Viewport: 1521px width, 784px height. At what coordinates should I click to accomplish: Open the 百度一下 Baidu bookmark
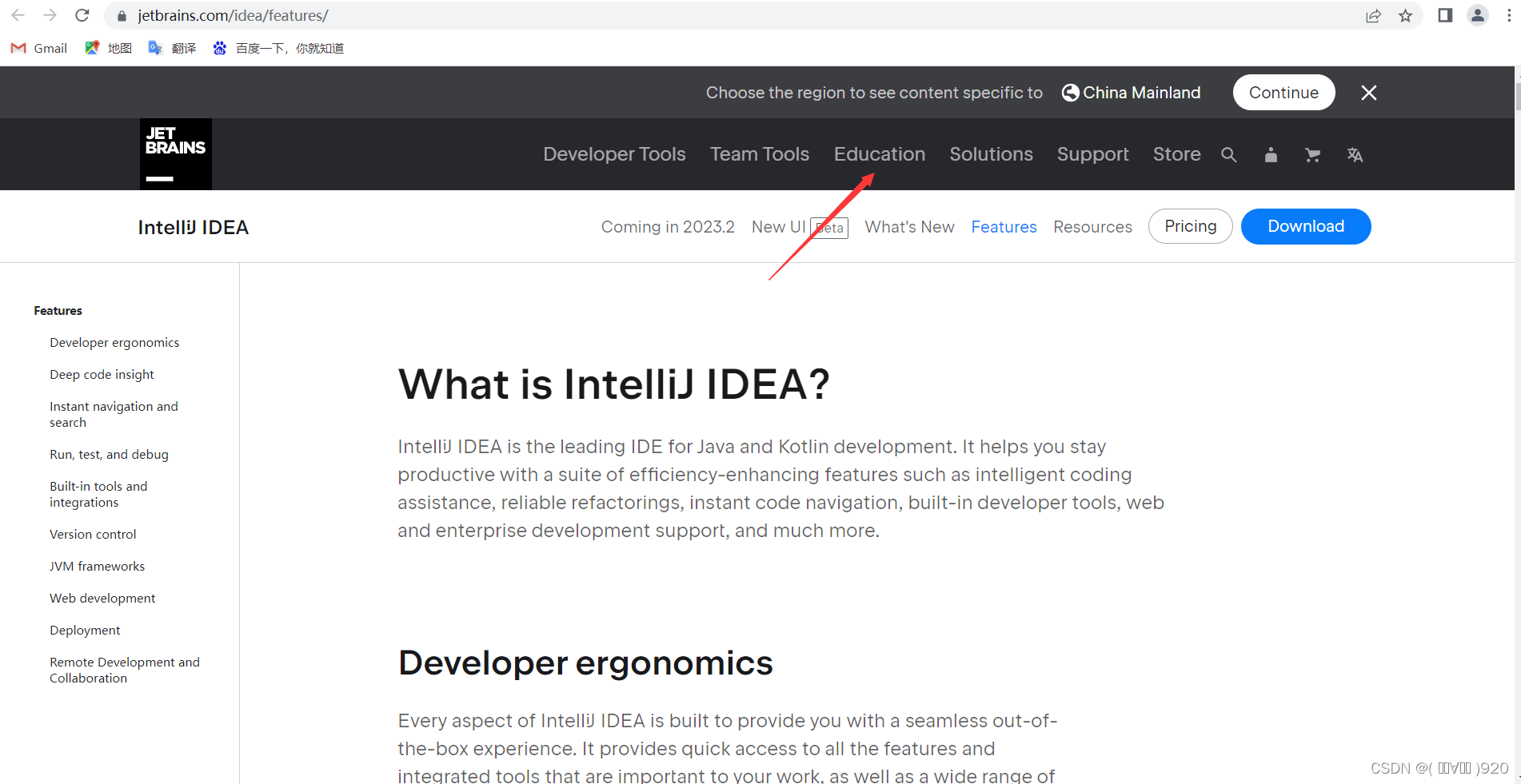pyautogui.click(x=278, y=48)
